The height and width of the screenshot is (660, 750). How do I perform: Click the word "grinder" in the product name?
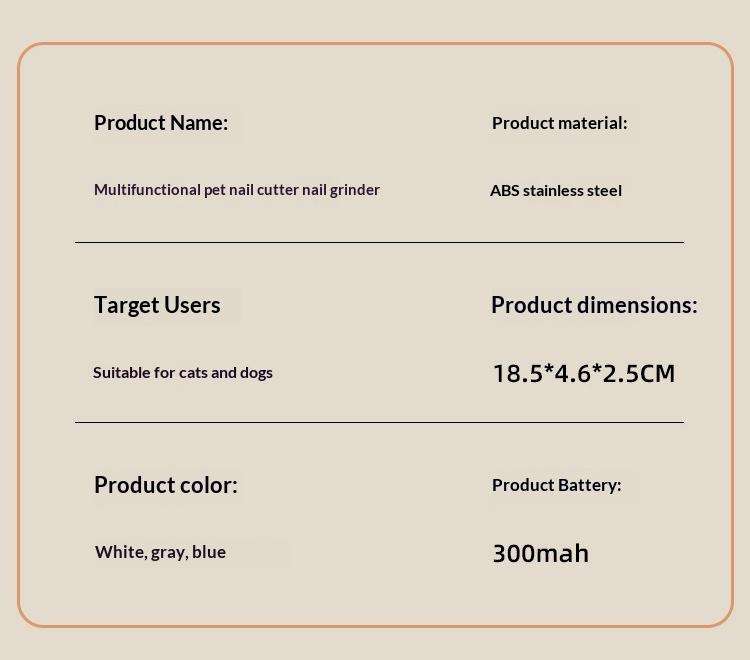[354, 190]
